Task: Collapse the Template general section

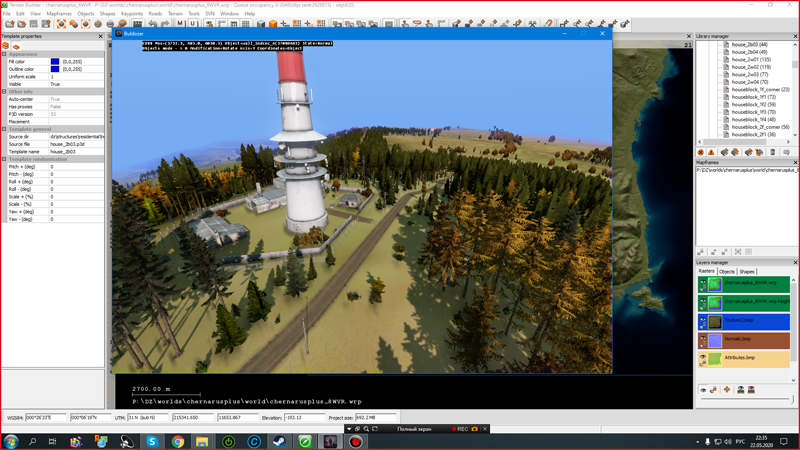Action: pyautogui.click(x=4, y=129)
